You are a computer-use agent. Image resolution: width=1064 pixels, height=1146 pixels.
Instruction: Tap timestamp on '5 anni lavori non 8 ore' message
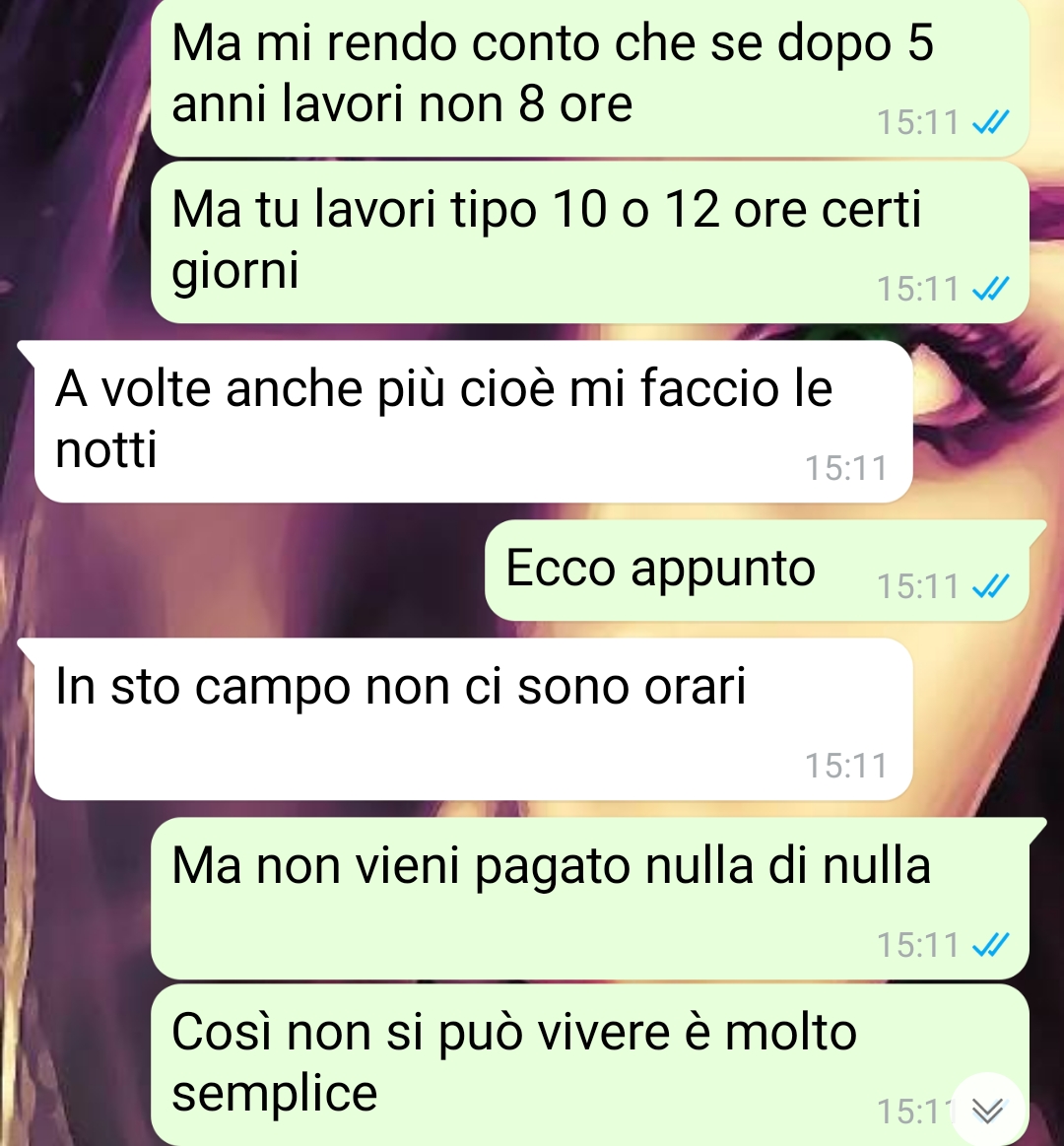(x=917, y=123)
